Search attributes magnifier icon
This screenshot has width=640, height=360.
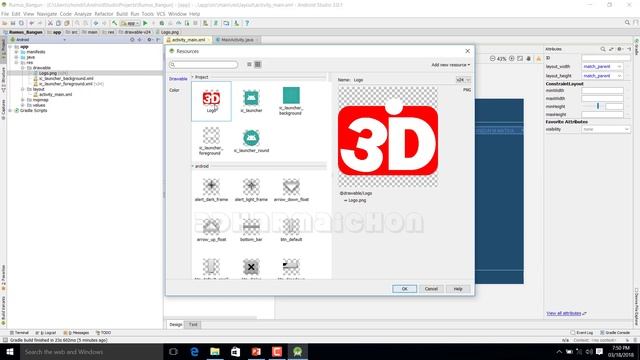point(603,49)
